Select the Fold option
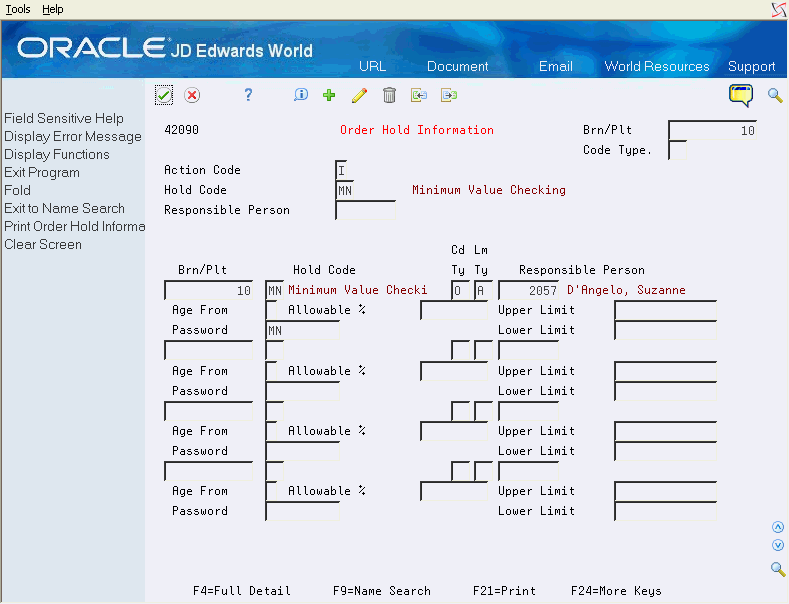This screenshot has width=789, height=604. pyautogui.click(x=18, y=191)
